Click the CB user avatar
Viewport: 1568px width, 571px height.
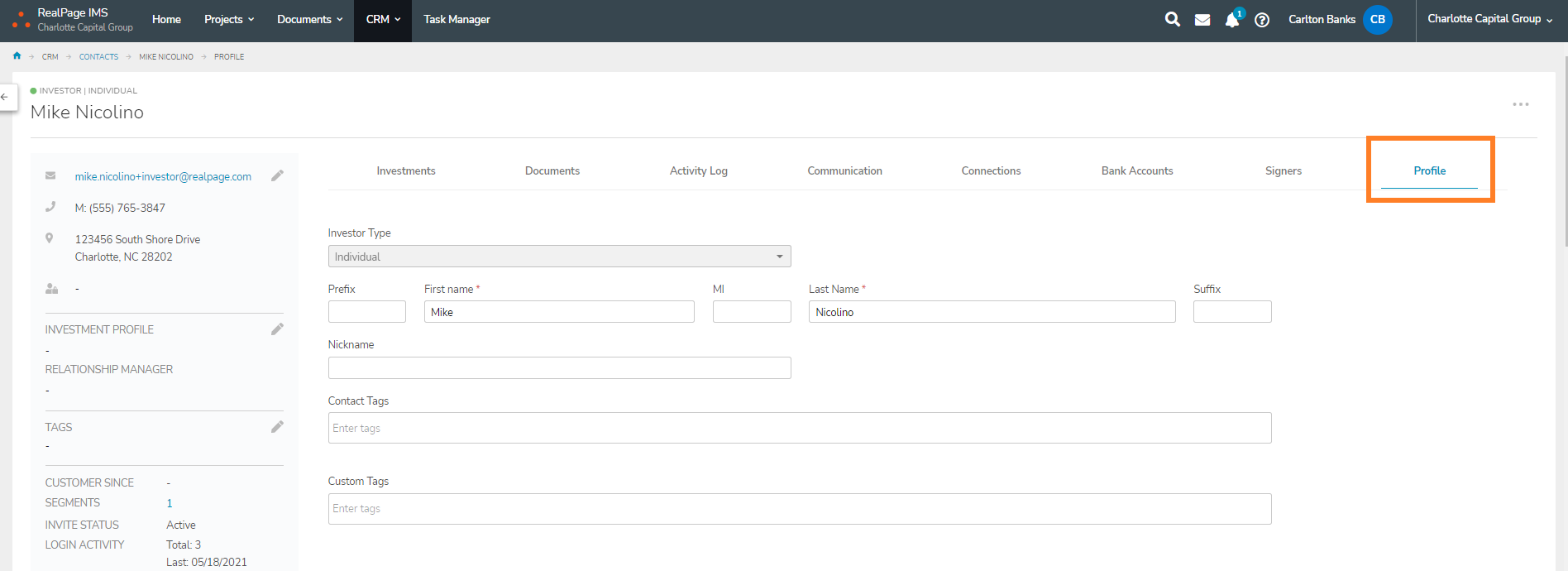click(1378, 20)
